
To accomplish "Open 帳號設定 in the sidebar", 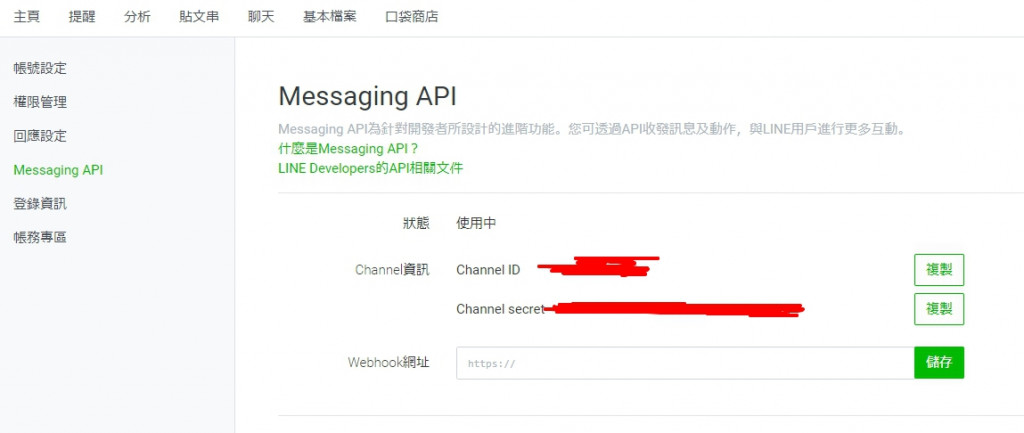I will pos(40,68).
